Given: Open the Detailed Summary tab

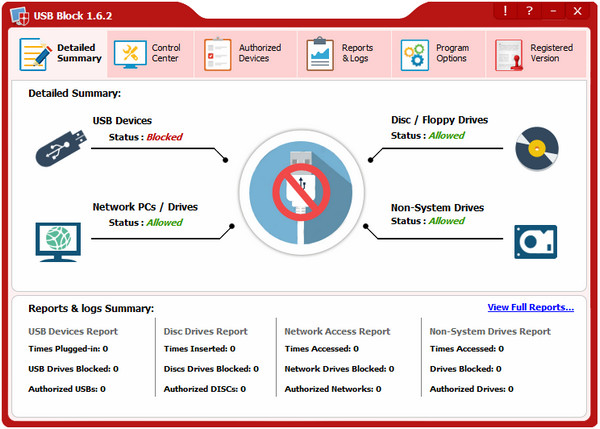Looking at the screenshot, I should [x=62, y=53].
